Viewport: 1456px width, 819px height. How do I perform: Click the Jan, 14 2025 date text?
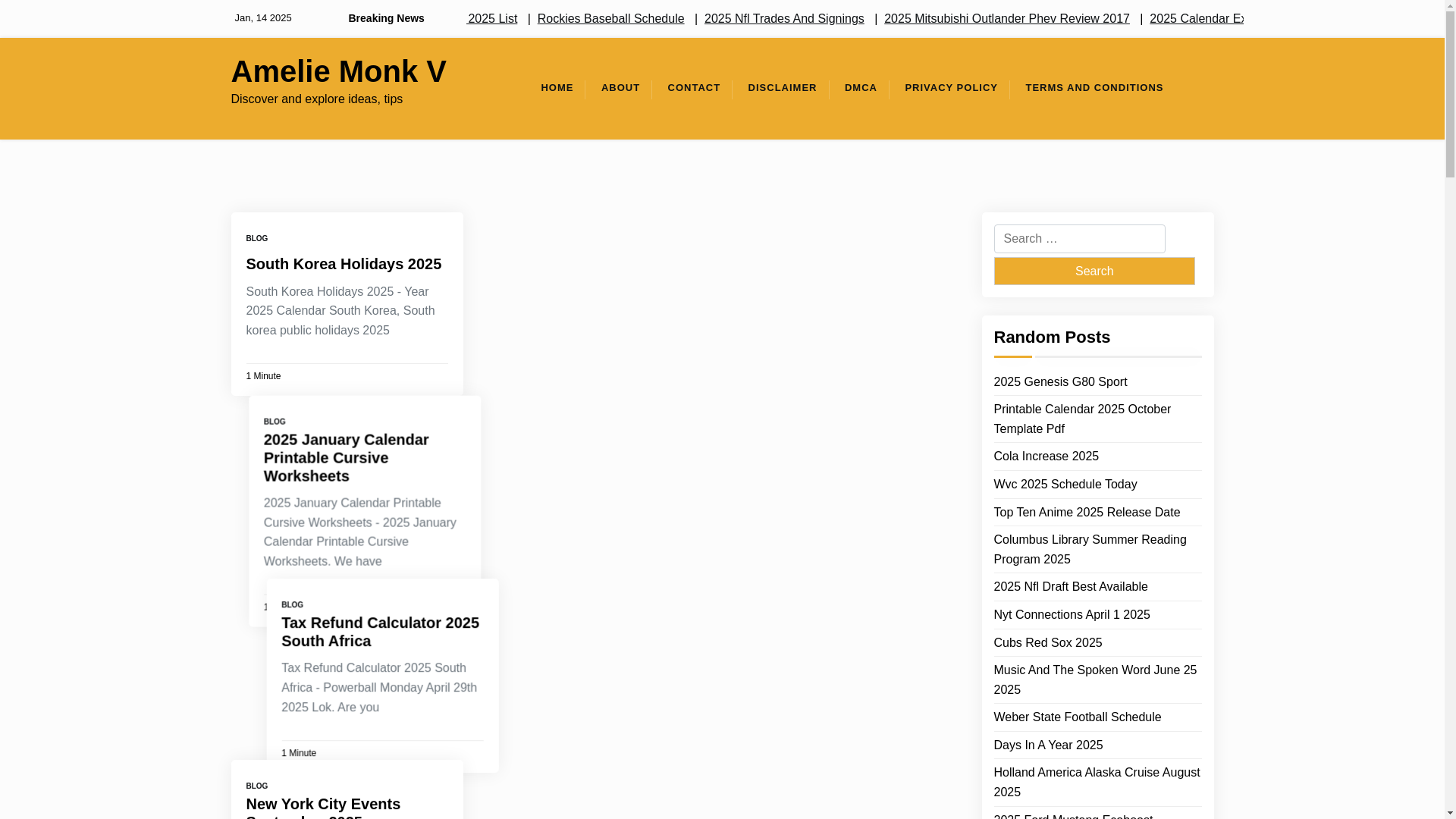[262, 17]
